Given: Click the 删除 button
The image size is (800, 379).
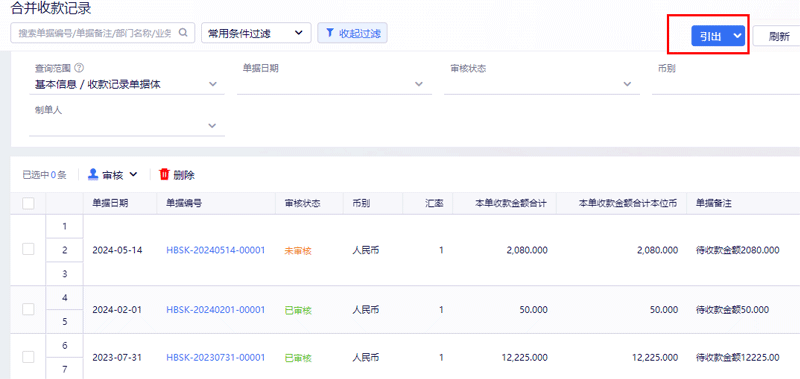Looking at the screenshot, I should 177,174.
